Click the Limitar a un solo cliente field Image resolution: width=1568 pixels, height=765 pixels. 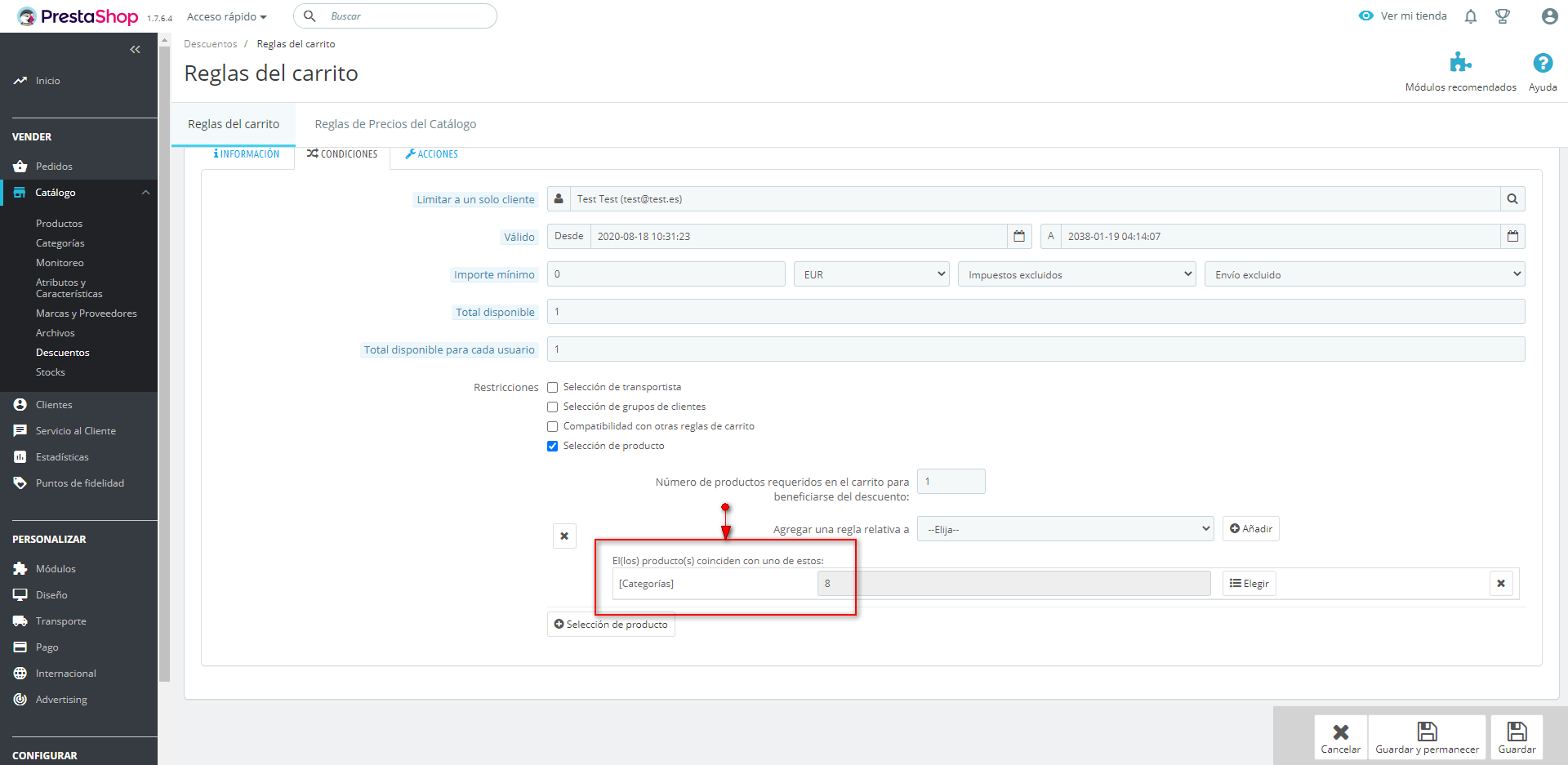coord(1035,199)
